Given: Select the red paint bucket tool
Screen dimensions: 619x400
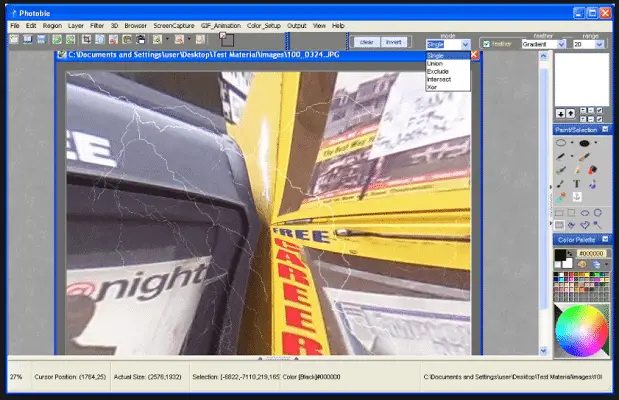Looking at the screenshot, I should [x=592, y=170].
